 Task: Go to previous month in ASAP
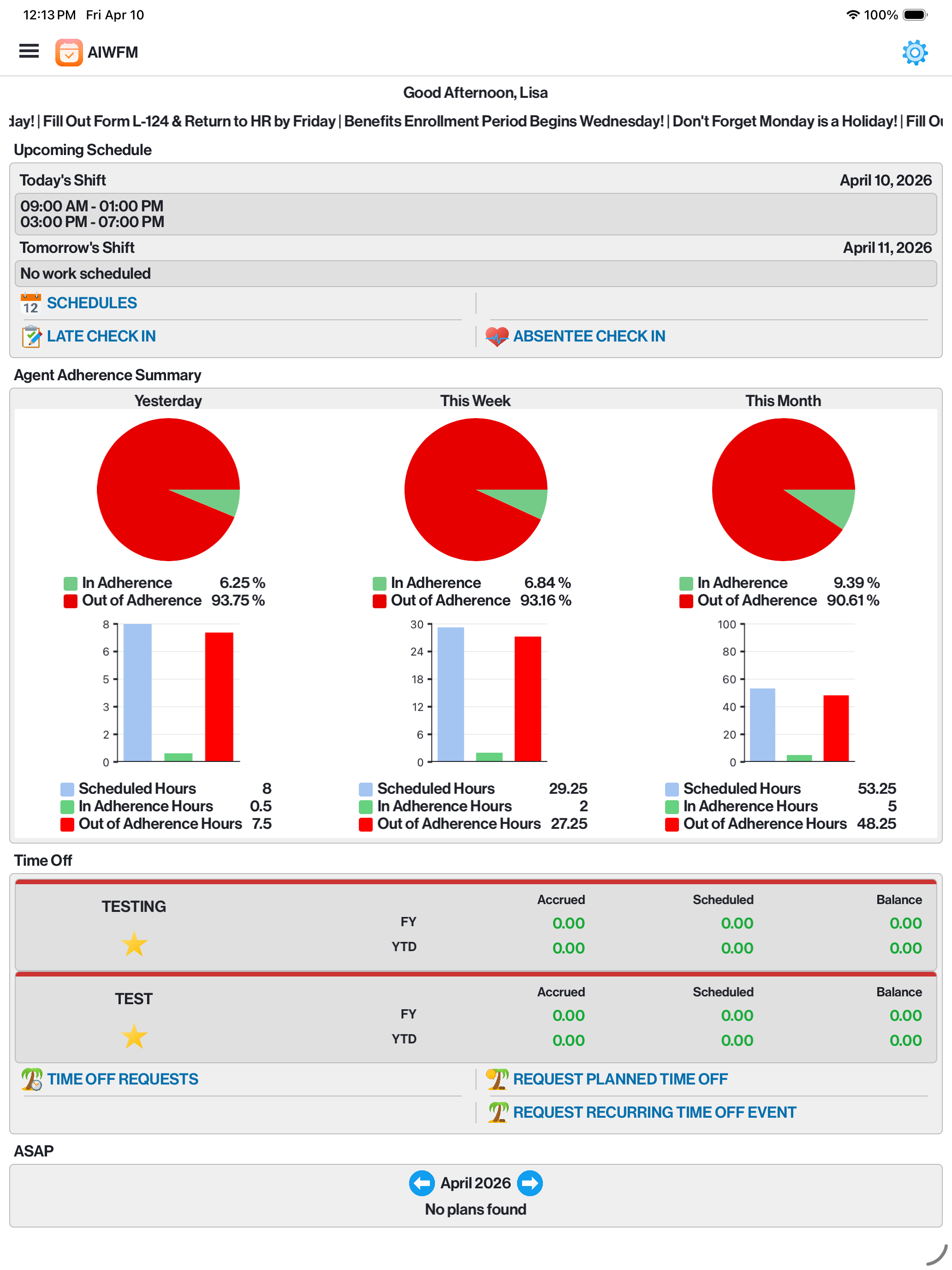(x=422, y=1183)
